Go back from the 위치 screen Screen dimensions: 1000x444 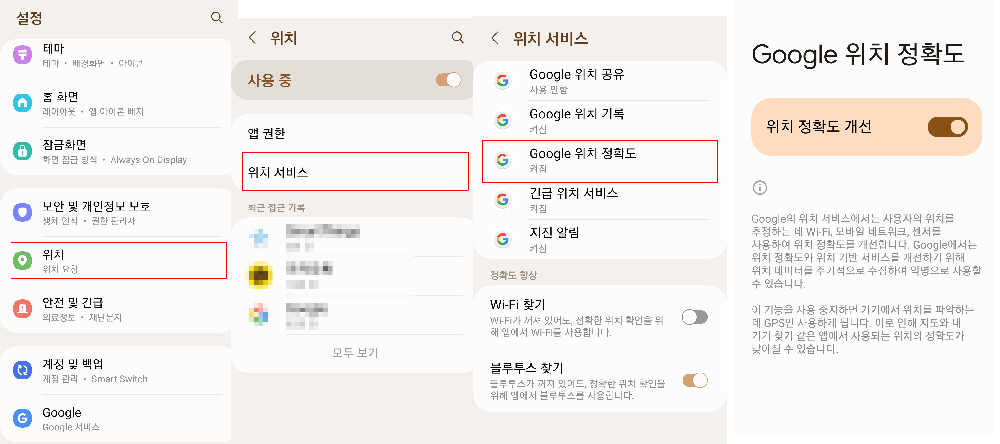[253, 38]
